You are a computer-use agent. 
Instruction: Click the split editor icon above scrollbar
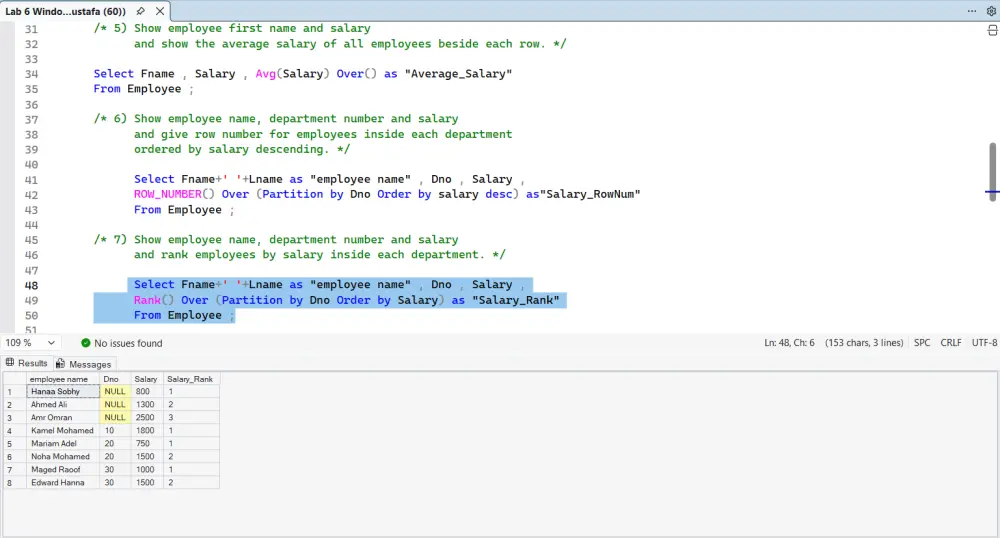[x=992, y=30]
